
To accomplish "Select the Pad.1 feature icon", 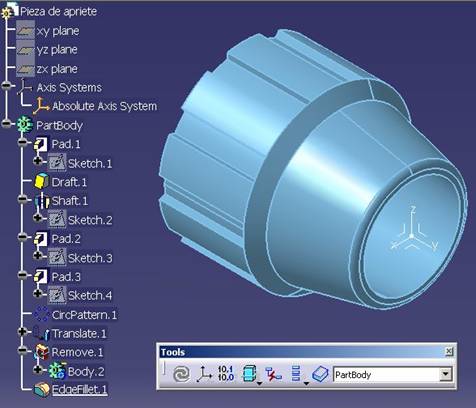I will pos(41,144).
